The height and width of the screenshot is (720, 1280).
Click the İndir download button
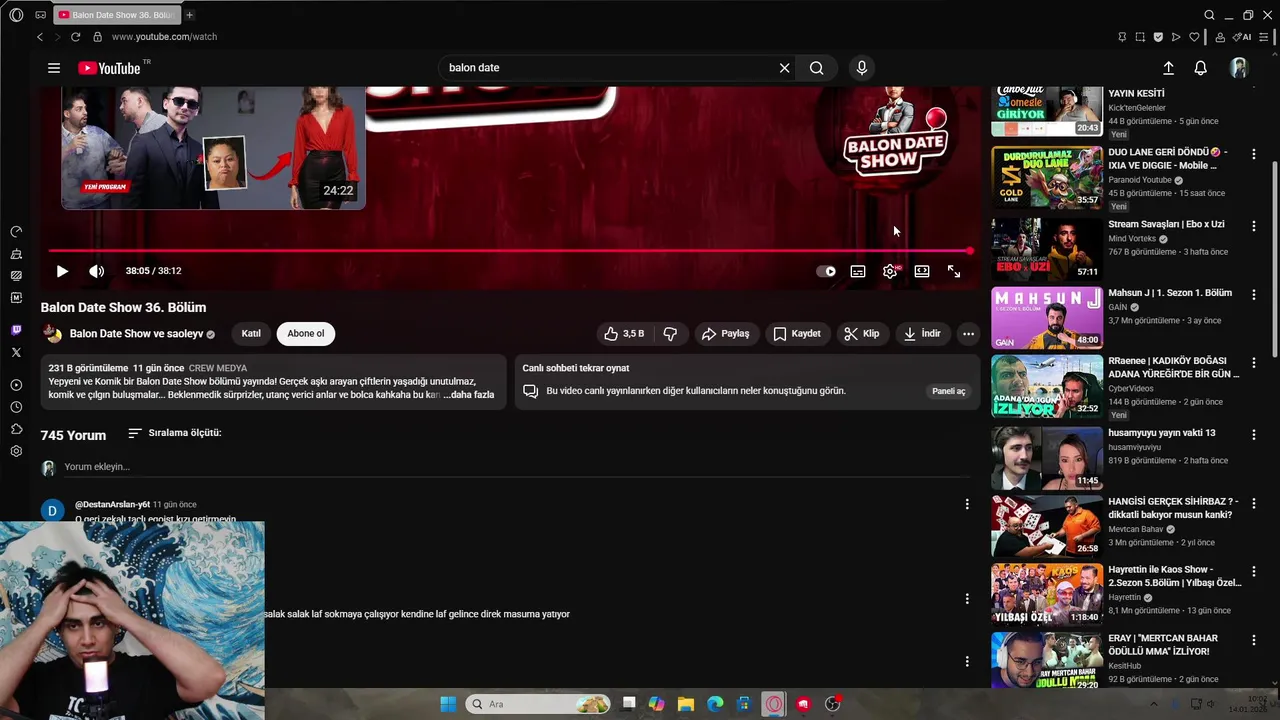coord(922,334)
